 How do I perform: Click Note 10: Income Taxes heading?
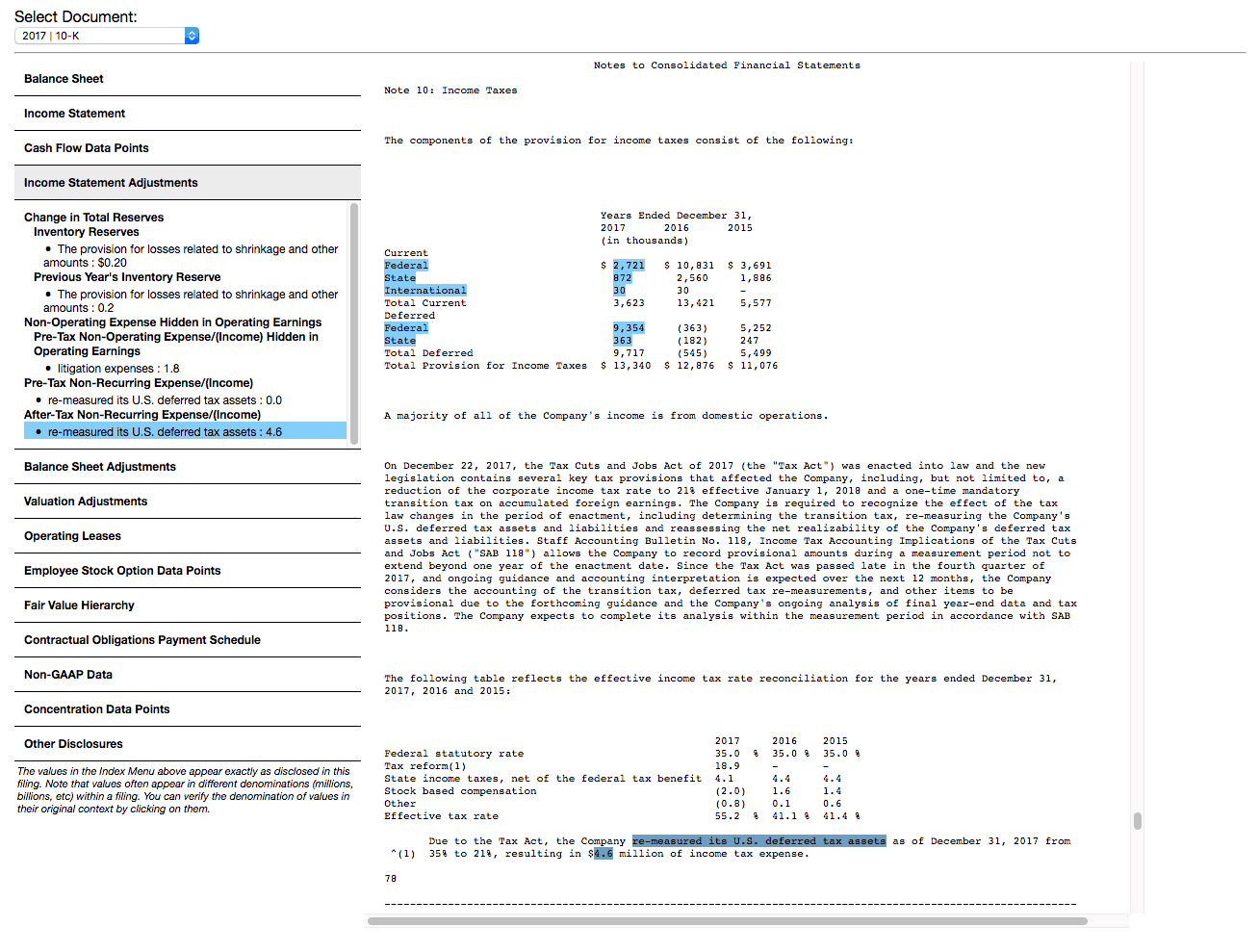pyautogui.click(x=450, y=90)
